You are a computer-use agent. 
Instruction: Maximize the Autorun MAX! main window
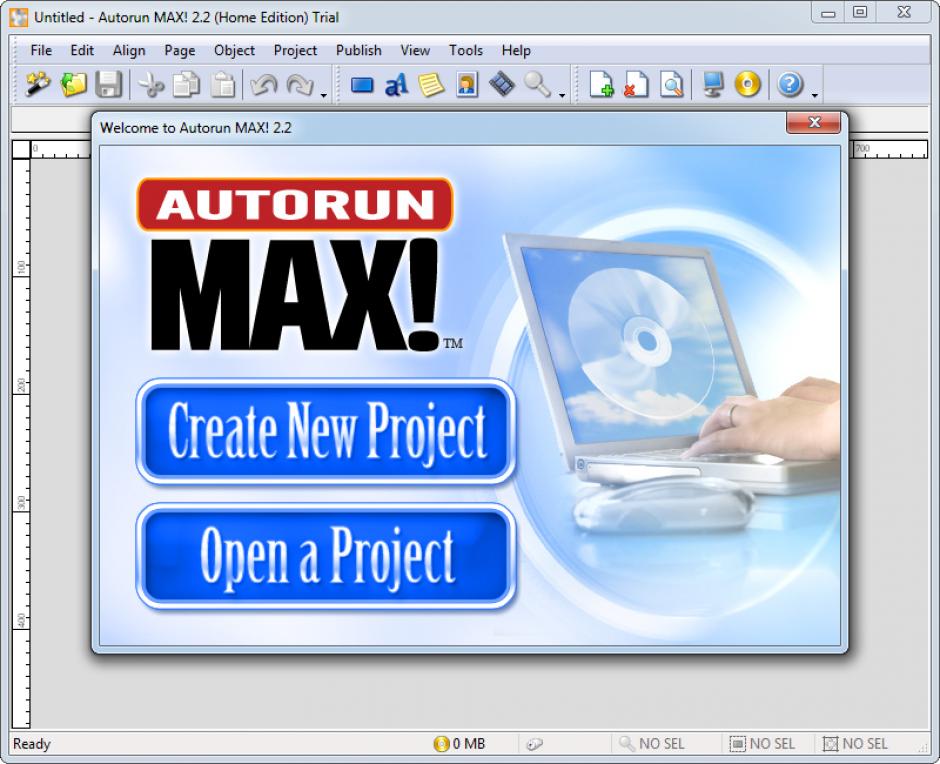(860, 13)
